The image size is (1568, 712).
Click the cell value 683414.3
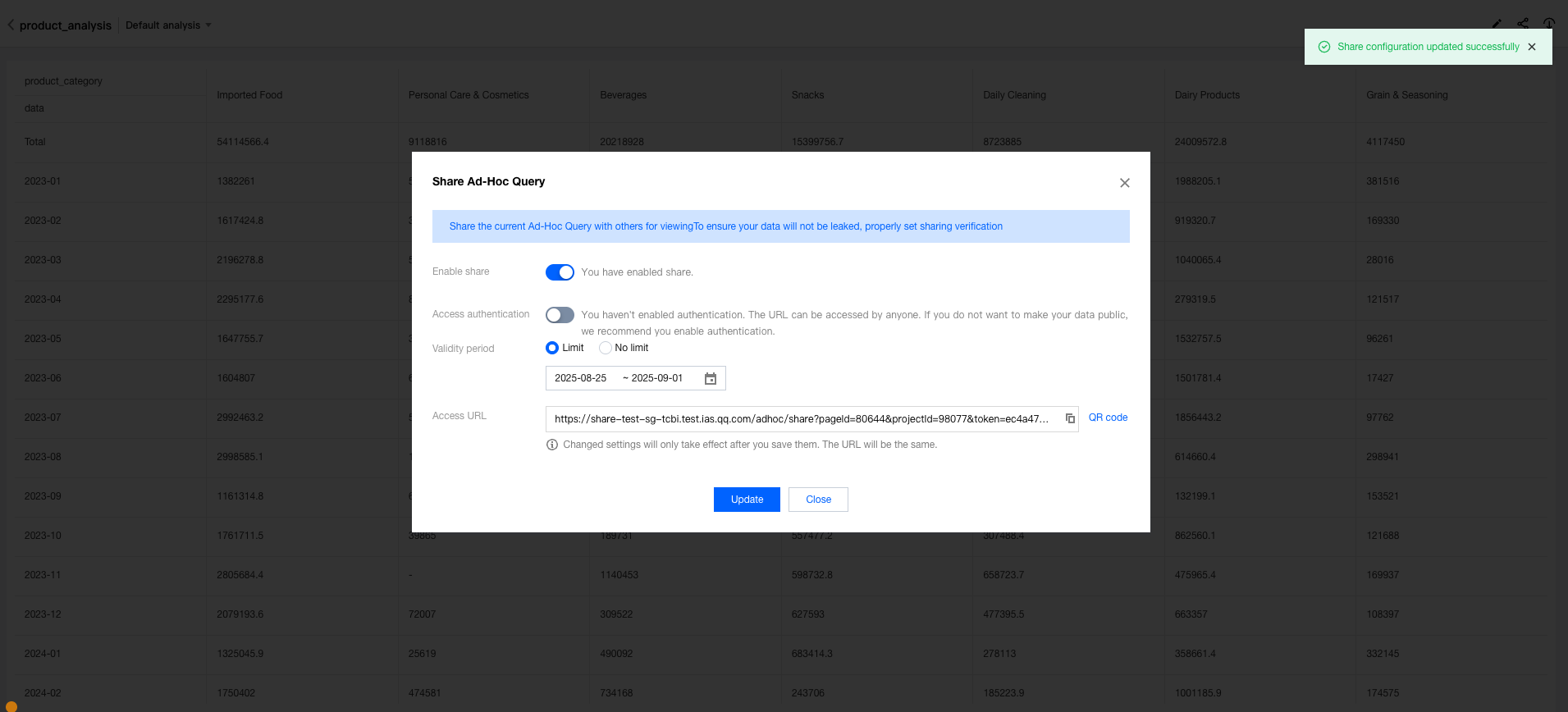811,654
